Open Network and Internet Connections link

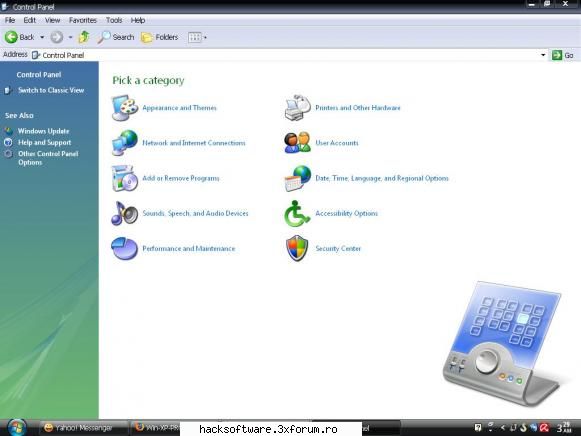tap(194, 143)
